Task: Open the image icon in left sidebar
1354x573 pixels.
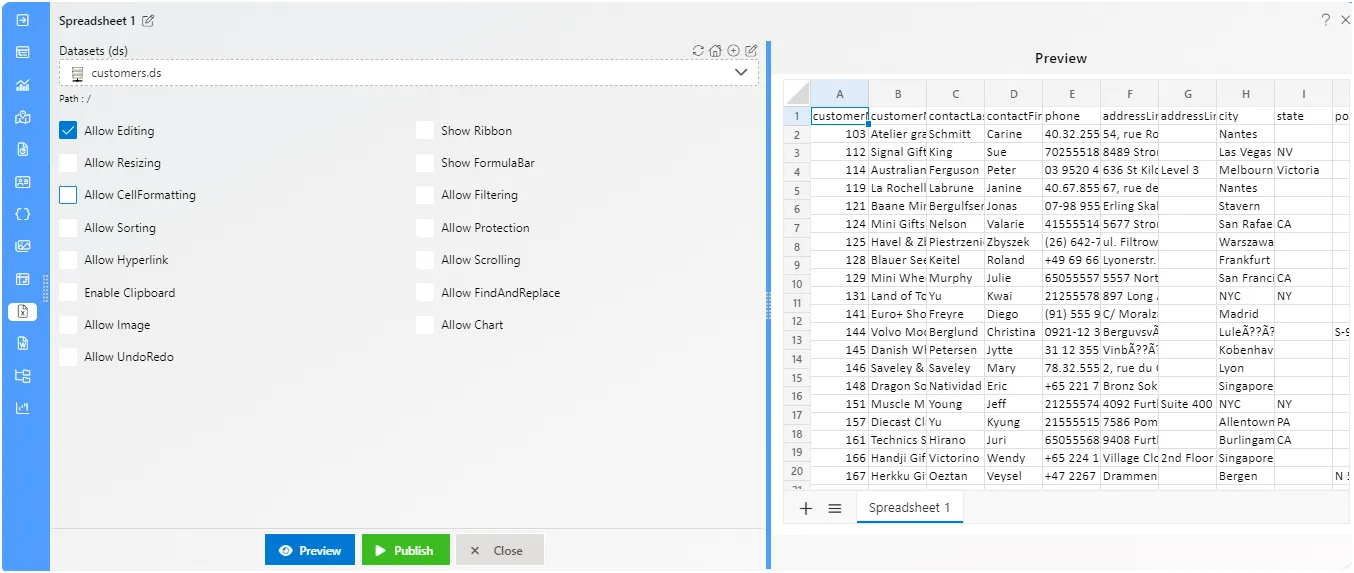Action: [x=23, y=246]
